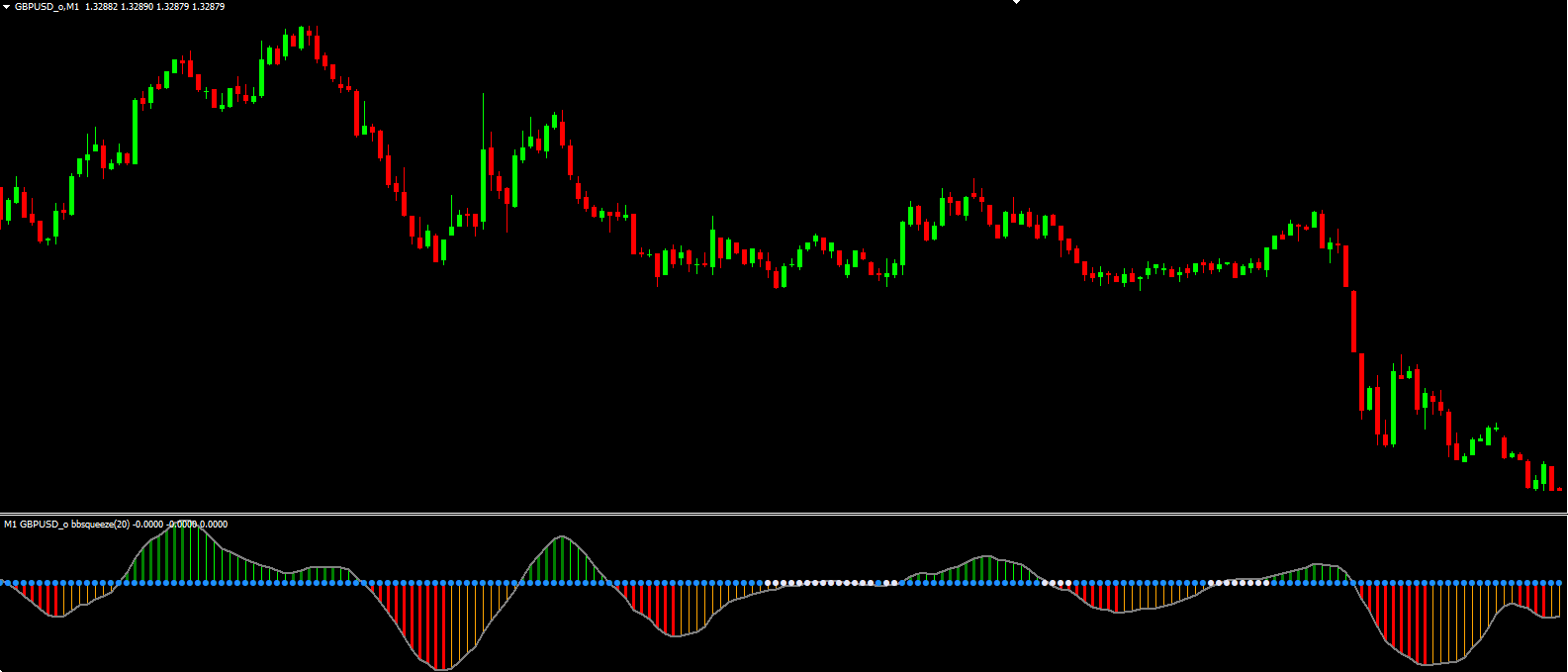Click the high price value 1.32890
The height and width of the screenshot is (672, 1568).
click(138, 6)
